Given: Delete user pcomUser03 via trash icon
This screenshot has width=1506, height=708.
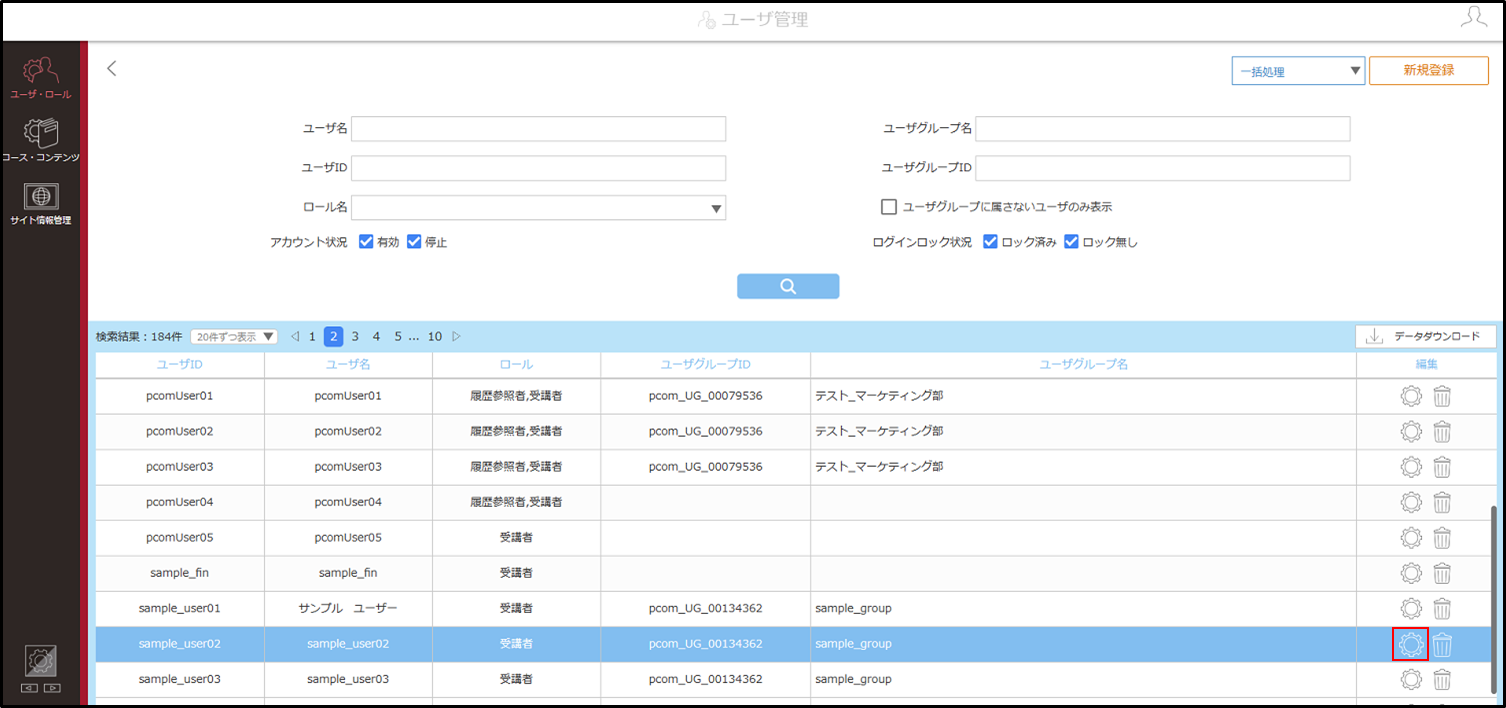Looking at the screenshot, I should [x=1442, y=467].
